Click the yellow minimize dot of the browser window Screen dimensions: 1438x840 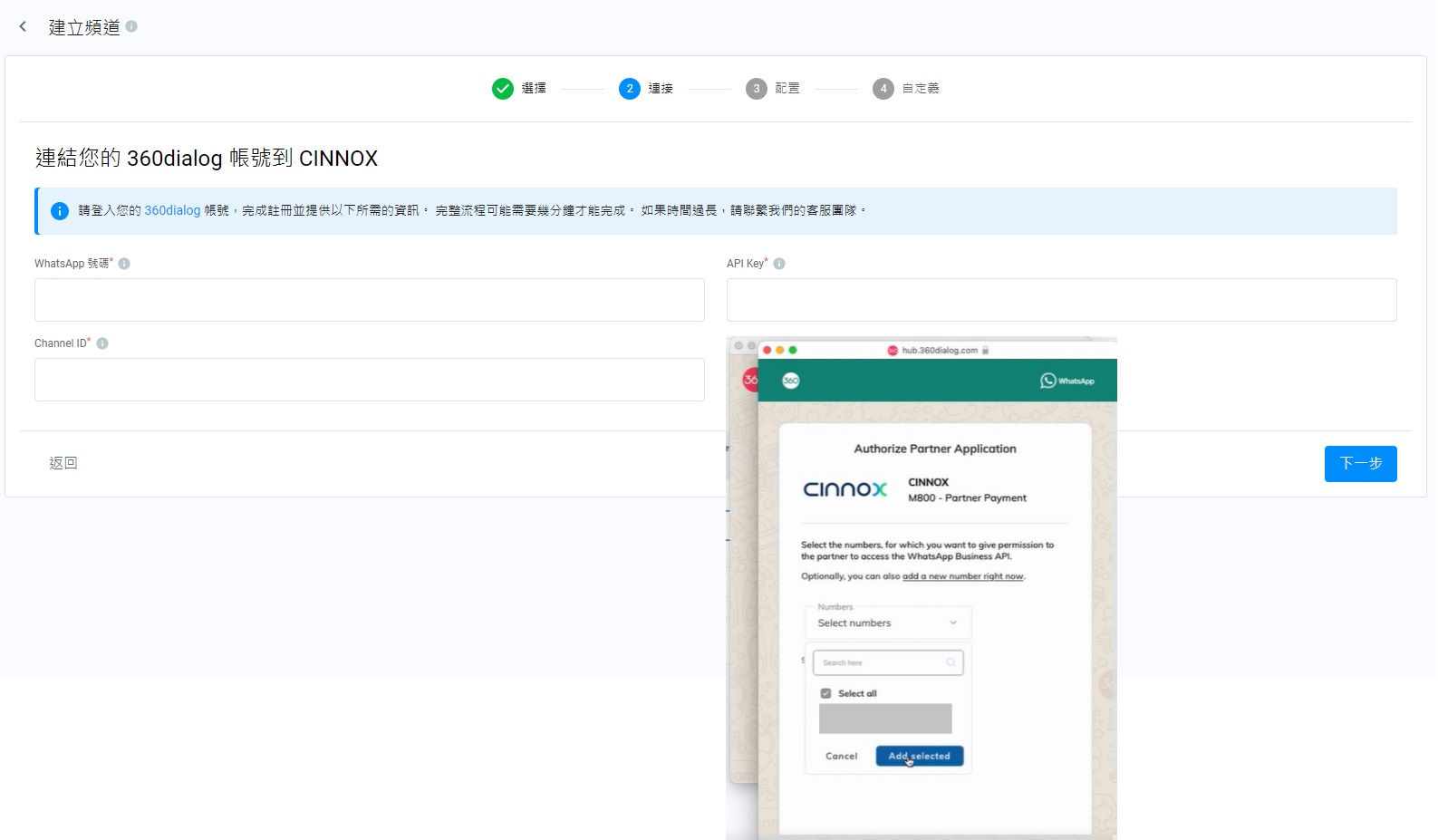780,350
